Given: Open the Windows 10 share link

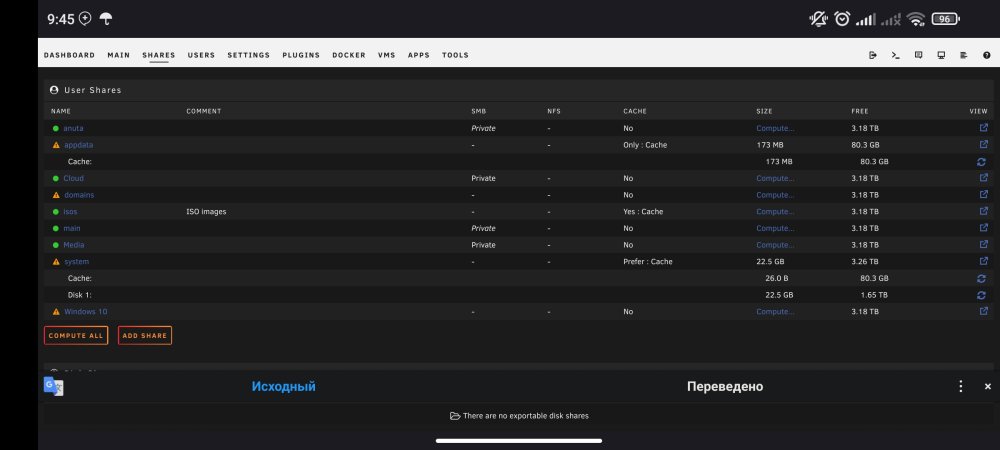Looking at the screenshot, I should [x=85, y=312].
